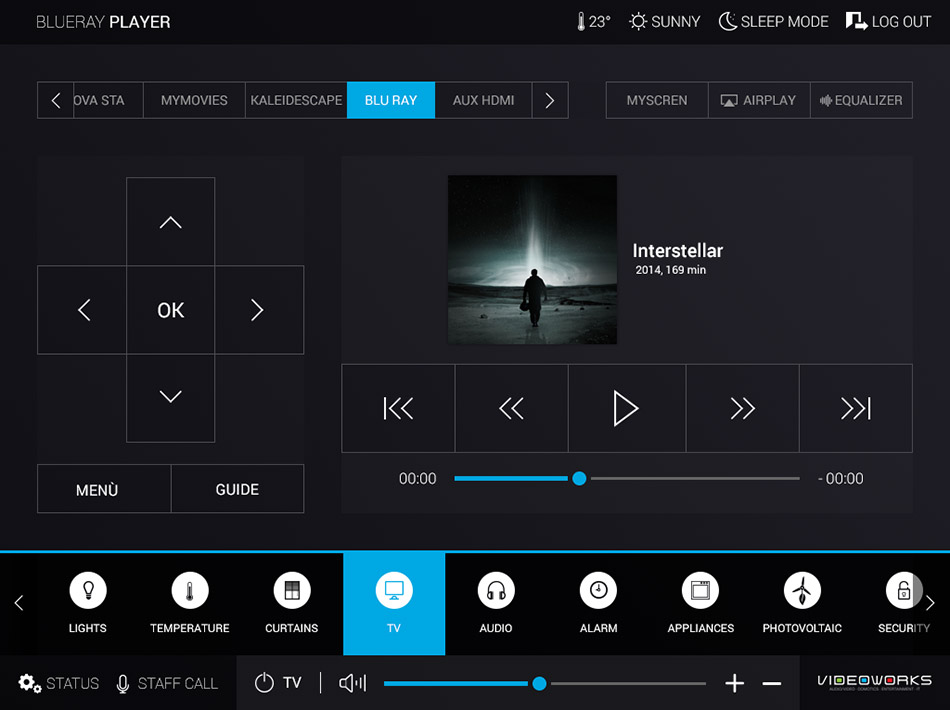This screenshot has height=710, width=950.
Task: Toggle SLEEP MODE
Action: click(x=773, y=22)
